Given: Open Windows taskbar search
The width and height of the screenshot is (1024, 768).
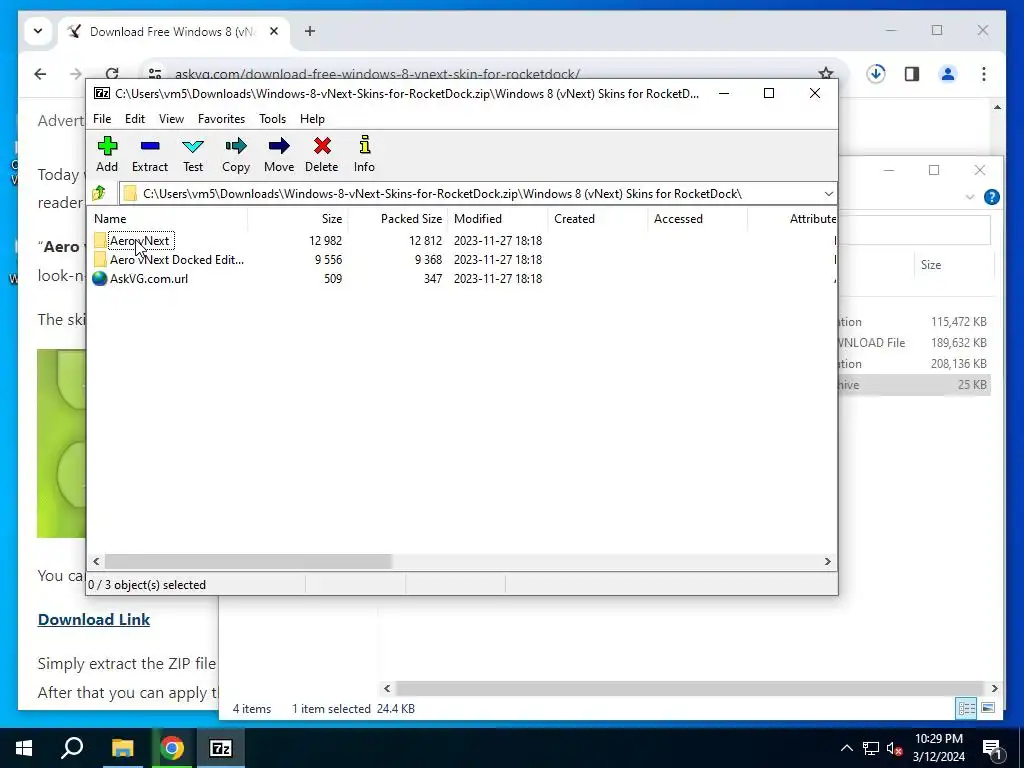Looking at the screenshot, I should [72, 748].
